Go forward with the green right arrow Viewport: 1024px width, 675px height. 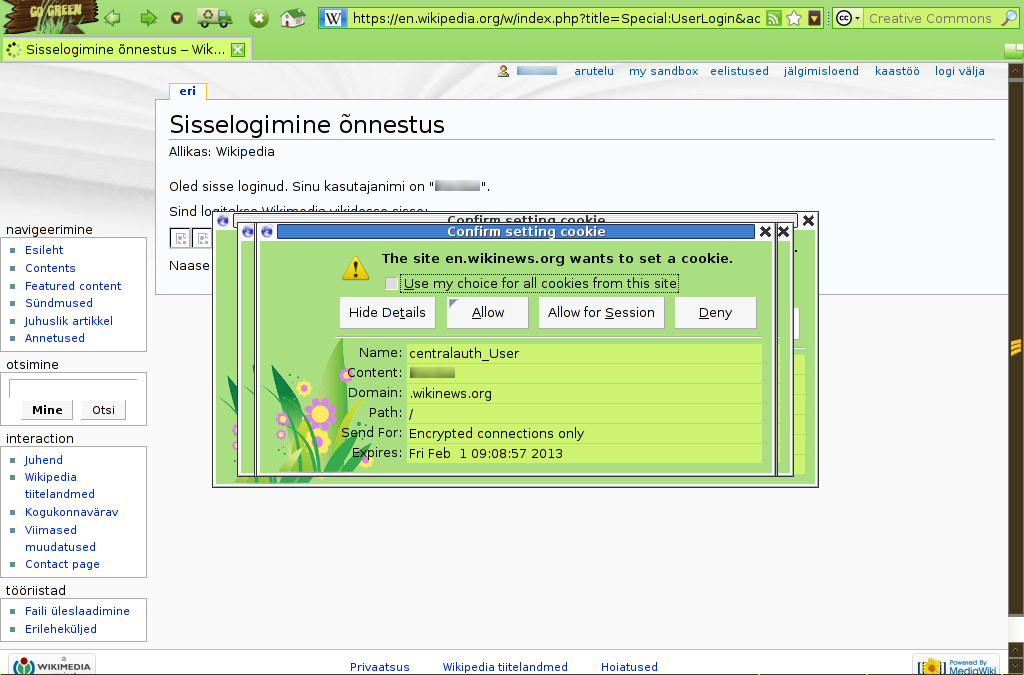(148, 18)
